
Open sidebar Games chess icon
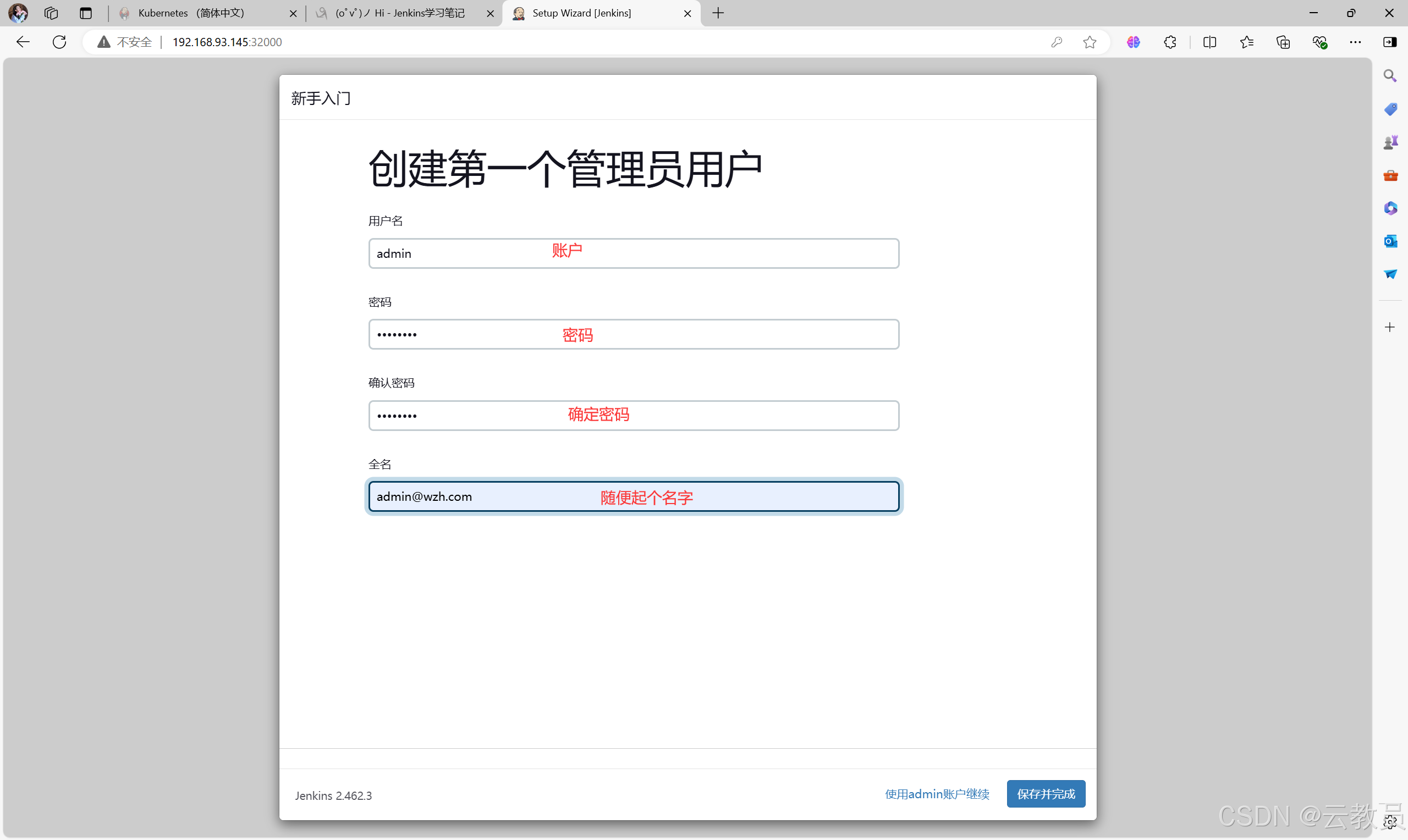point(1390,142)
